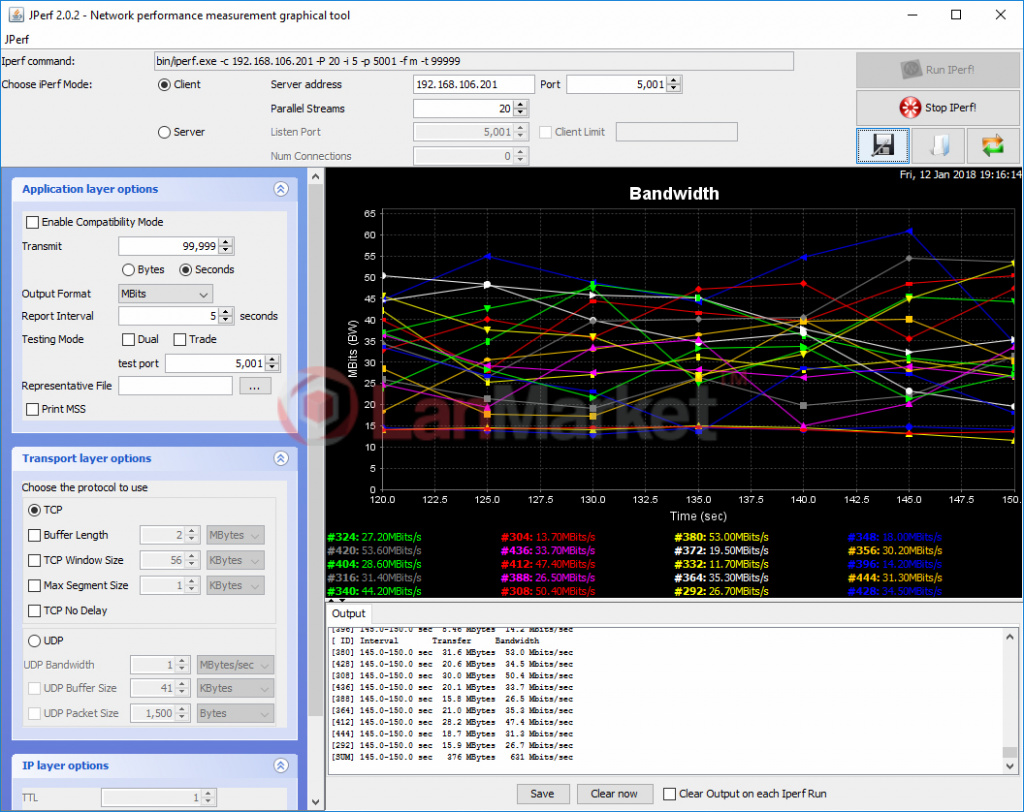Enable Compatibility Mode checkbox
The width and height of the screenshot is (1024, 812).
[33, 222]
